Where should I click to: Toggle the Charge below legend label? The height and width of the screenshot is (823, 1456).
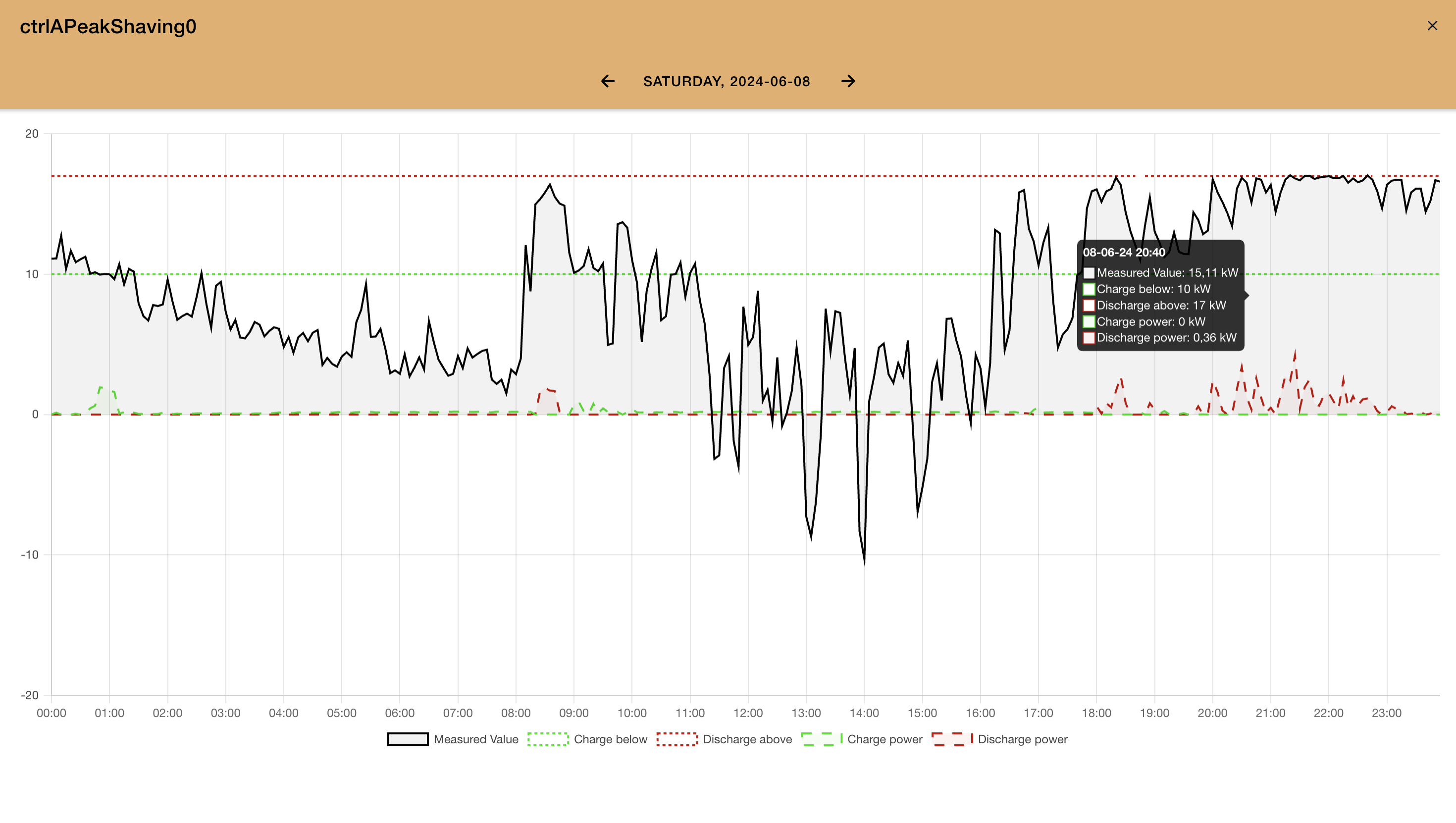click(x=610, y=739)
